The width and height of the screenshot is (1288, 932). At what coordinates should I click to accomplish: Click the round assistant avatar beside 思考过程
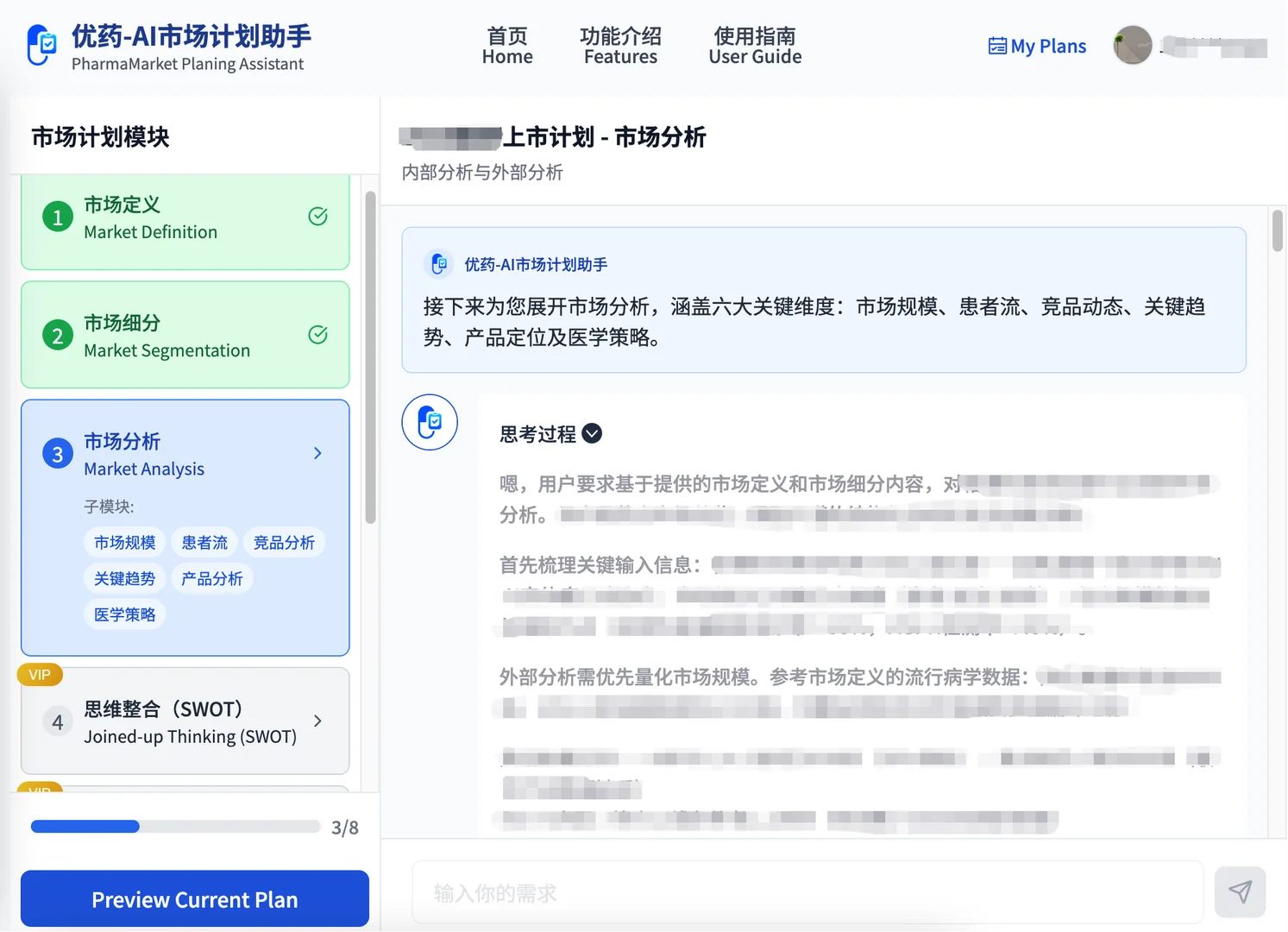click(430, 422)
